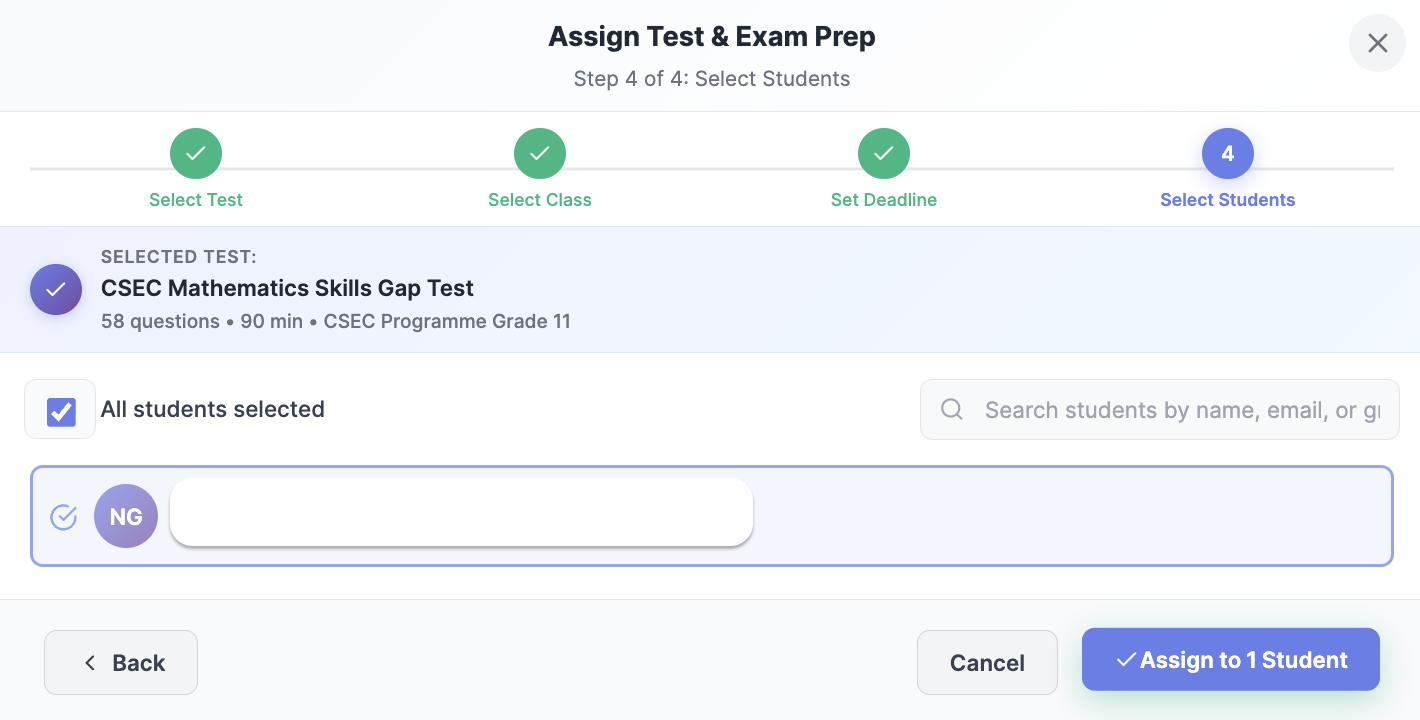Click the search magnifier icon
Viewport: 1420px width, 720px height.
pos(952,409)
